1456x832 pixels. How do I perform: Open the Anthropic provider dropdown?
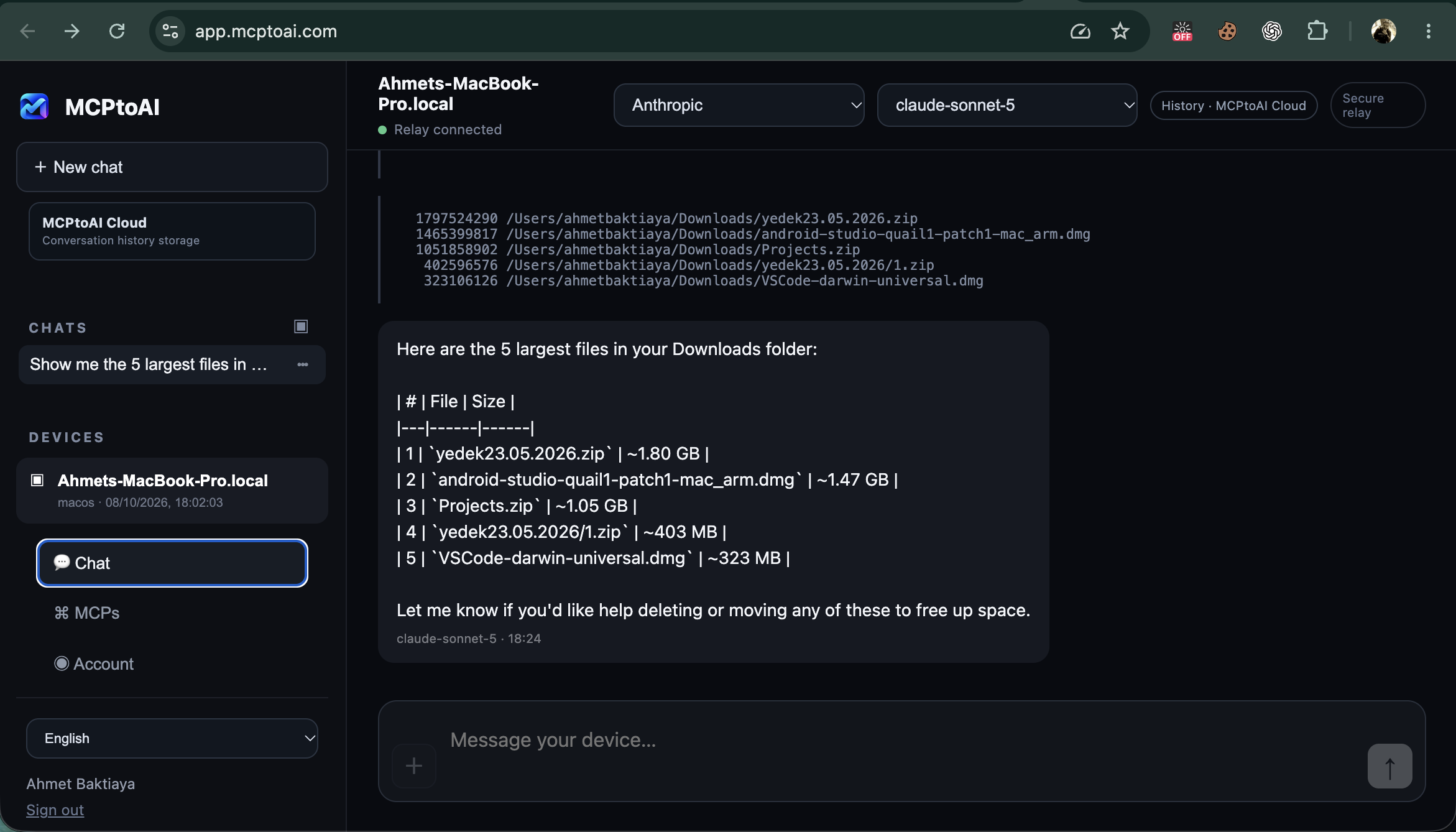pos(739,105)
